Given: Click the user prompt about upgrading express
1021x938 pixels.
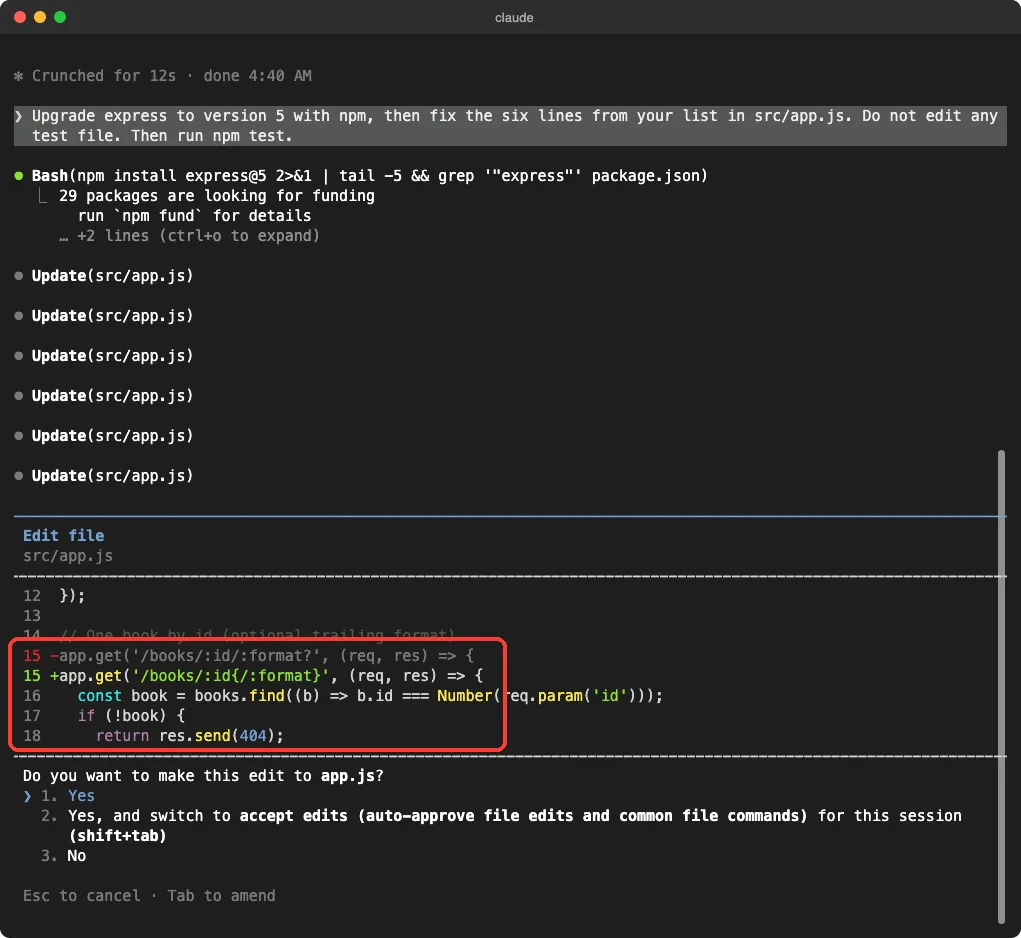Looking at the screenshot, I should (x=510, y=126).
